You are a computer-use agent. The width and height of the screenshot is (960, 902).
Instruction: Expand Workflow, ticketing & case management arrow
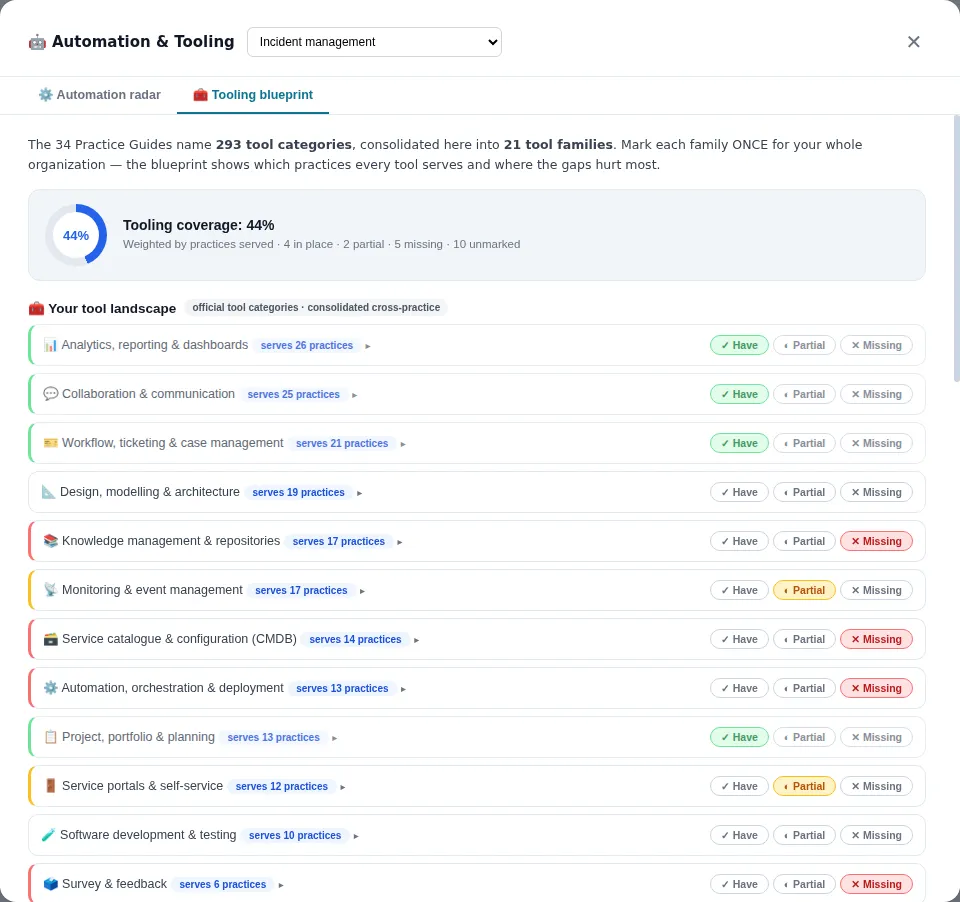pyautogui.click(x=403, y=444)
